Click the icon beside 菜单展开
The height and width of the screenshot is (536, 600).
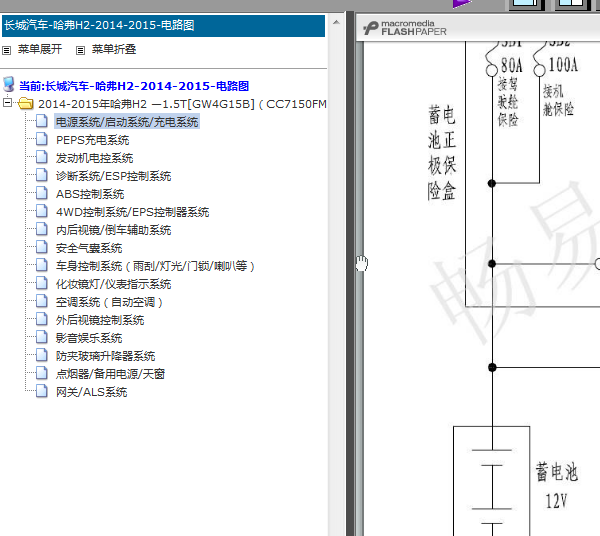[7, 50]
